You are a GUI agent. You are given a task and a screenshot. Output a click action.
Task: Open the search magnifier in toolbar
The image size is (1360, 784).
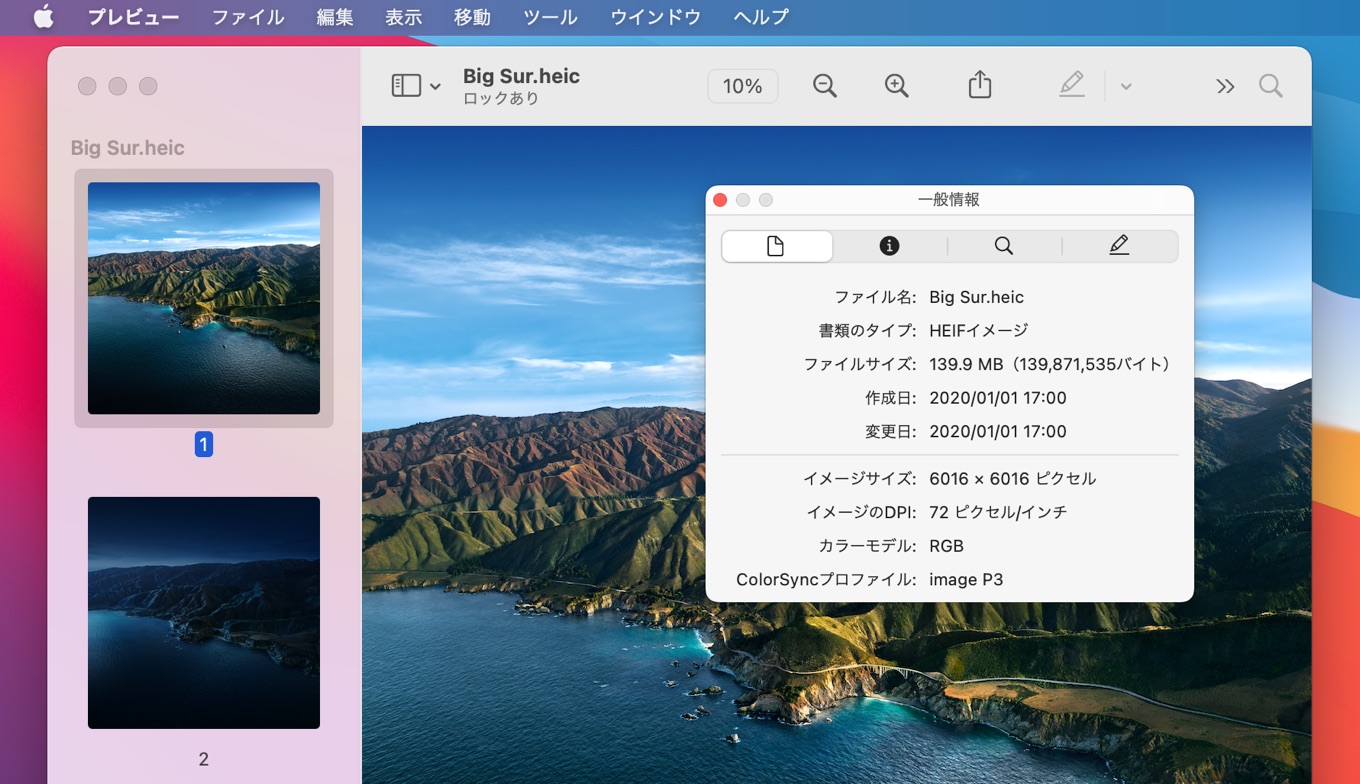(x=1271, y=86)
